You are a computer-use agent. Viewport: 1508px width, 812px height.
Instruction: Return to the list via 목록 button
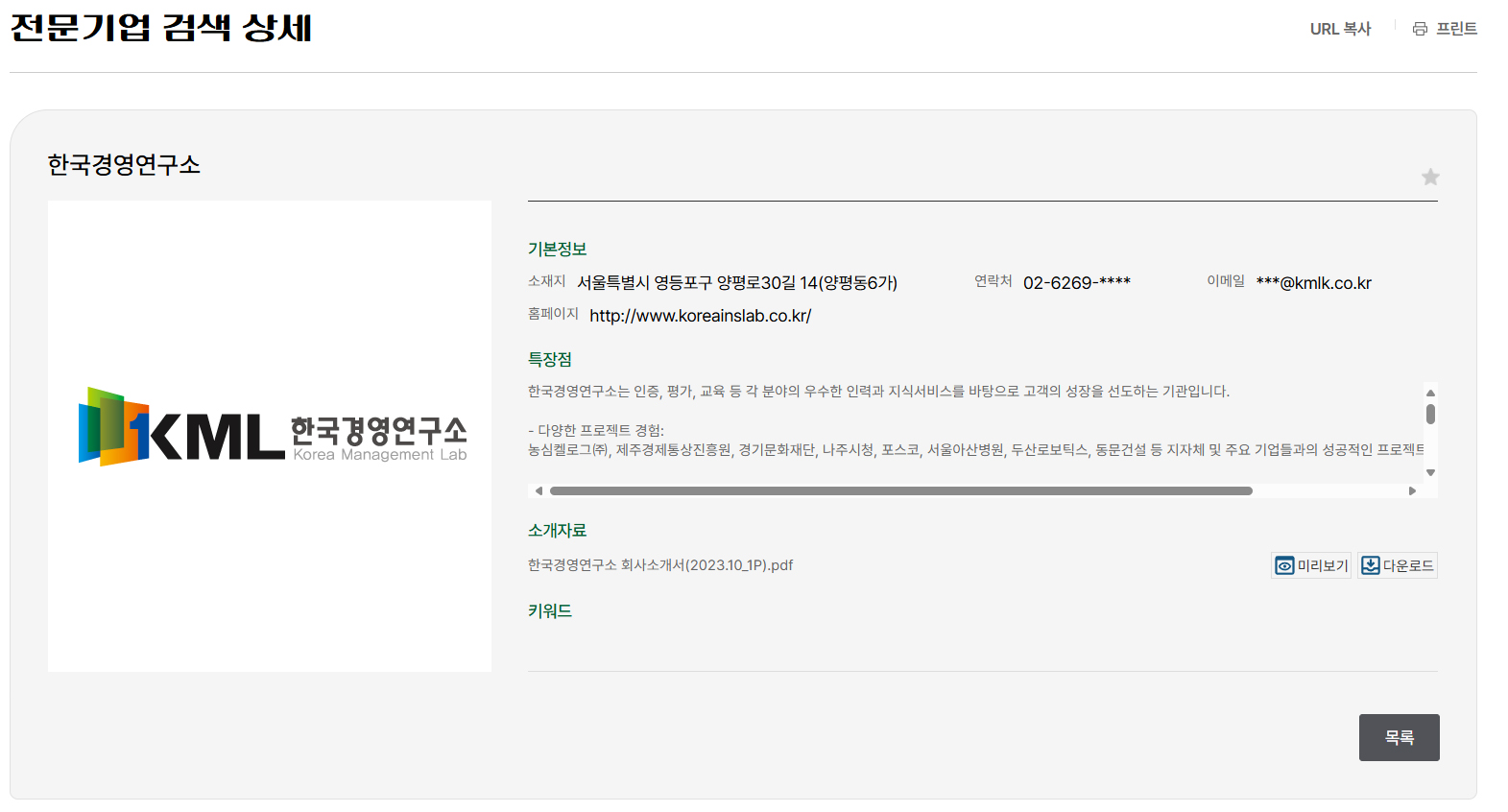[1399, 737]
